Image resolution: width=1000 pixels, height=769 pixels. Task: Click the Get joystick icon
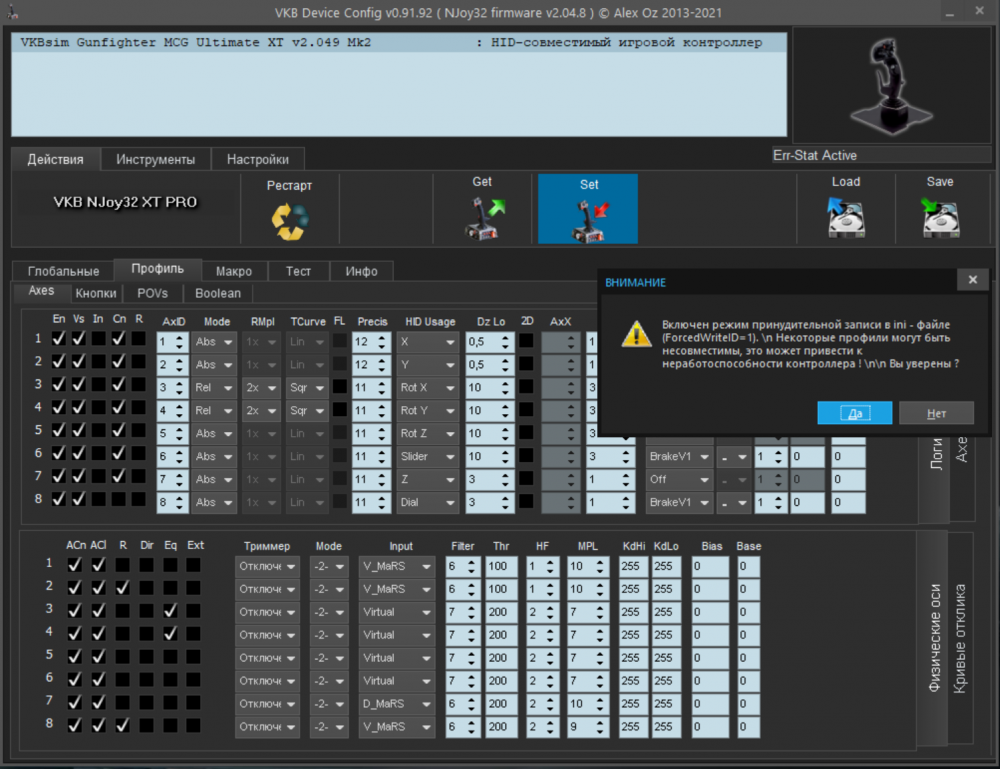pos(484,217)
